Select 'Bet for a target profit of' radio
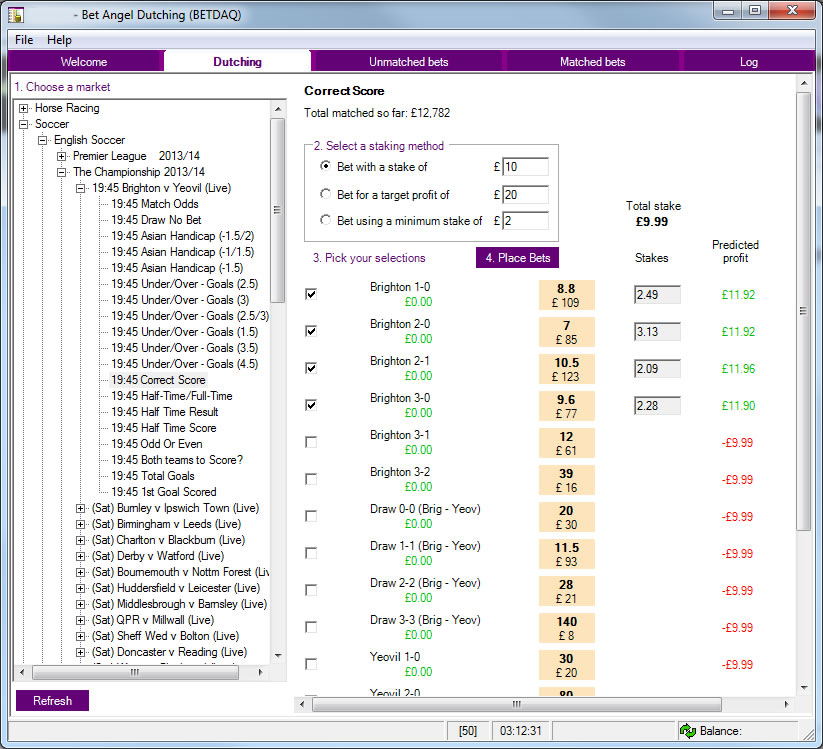This screenshot has height=749, width=823. pos(326,194)
